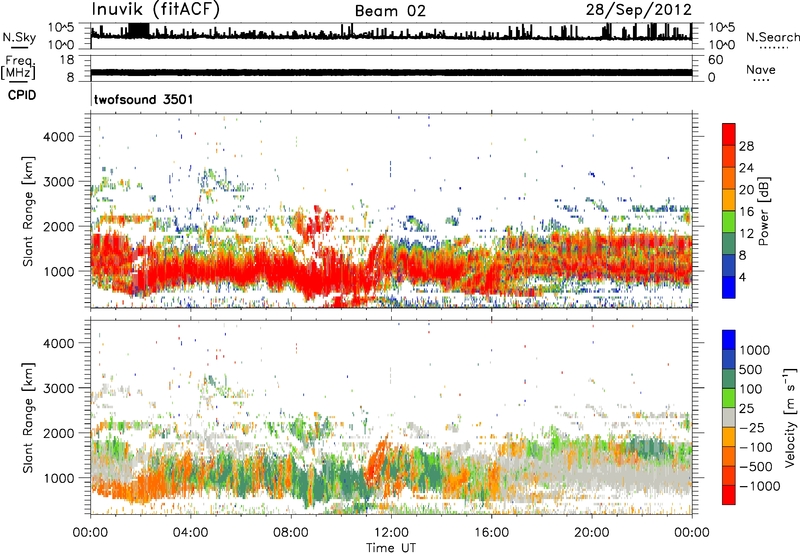Click the black frequency band in Freq panel
800x554 pixels.
point(391,72)
